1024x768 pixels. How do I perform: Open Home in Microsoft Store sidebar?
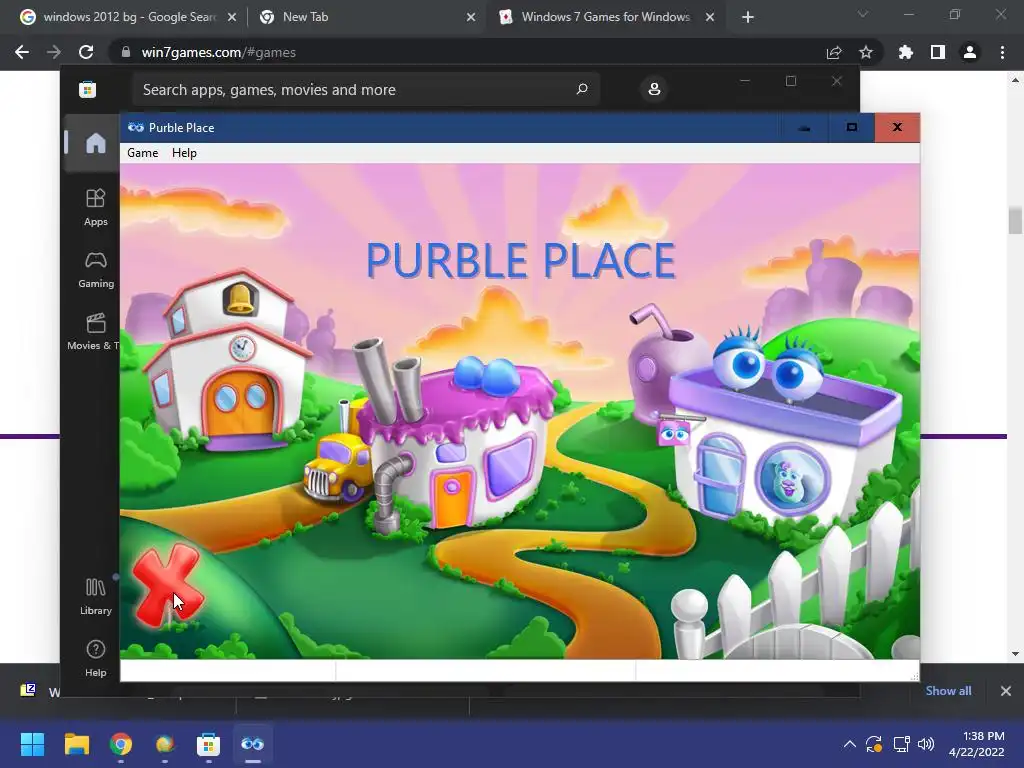coord(95,143)
